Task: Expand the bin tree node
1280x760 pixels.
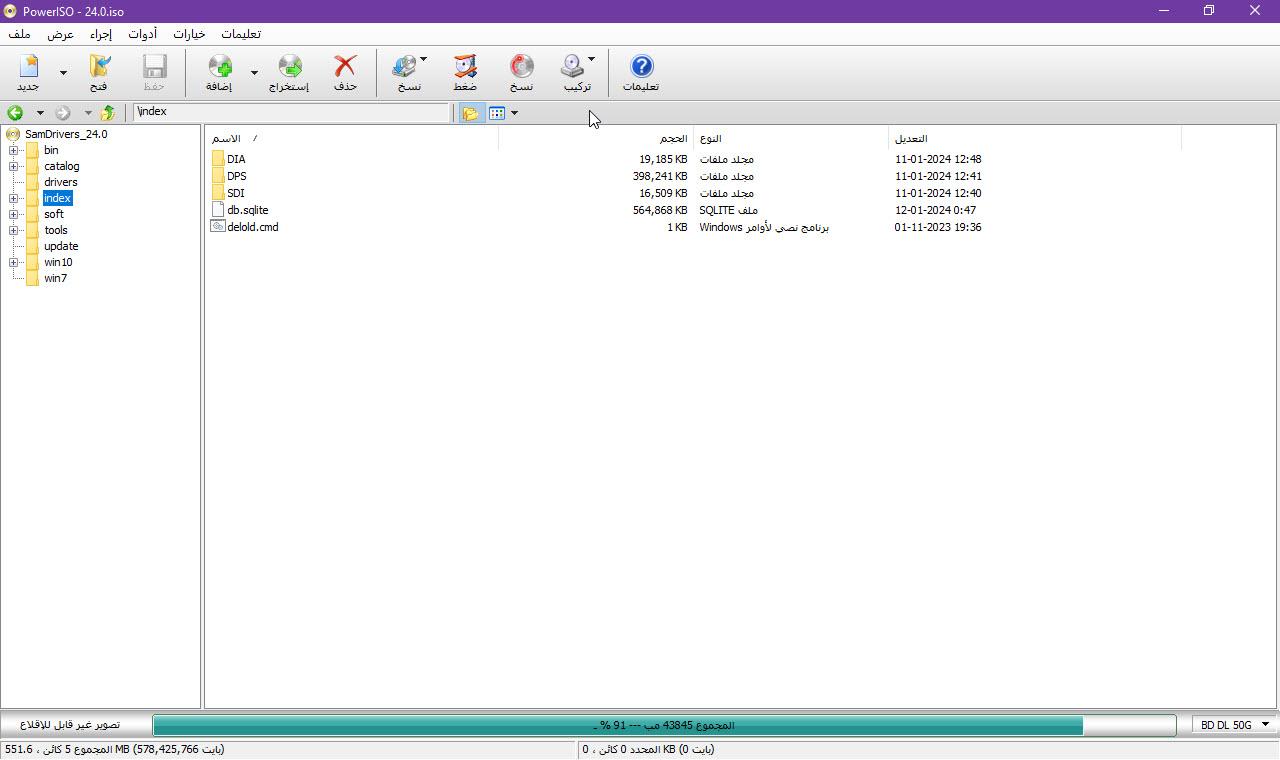Action: (x=14, y=150)
